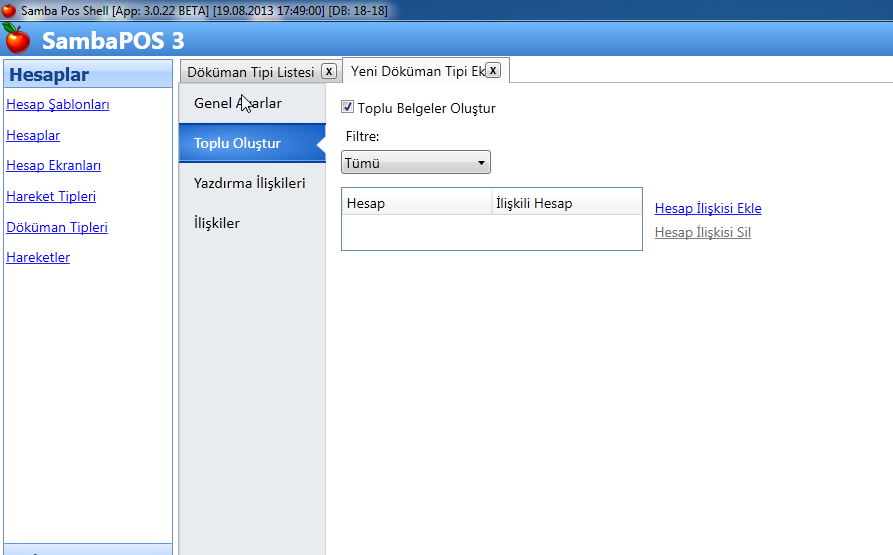Open Hareket Tipleri from the sidebar
This screenshot has height=555, width=893.
tap(51, 196)
